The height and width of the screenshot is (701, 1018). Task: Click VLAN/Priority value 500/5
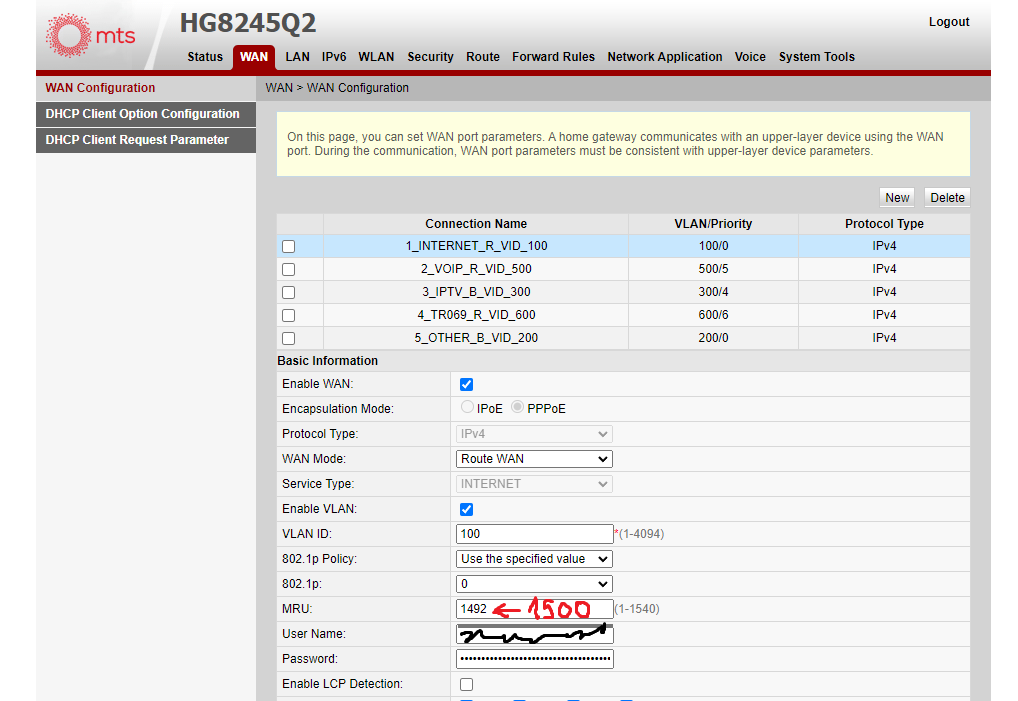pyautogui.click(x=714, y=269)
